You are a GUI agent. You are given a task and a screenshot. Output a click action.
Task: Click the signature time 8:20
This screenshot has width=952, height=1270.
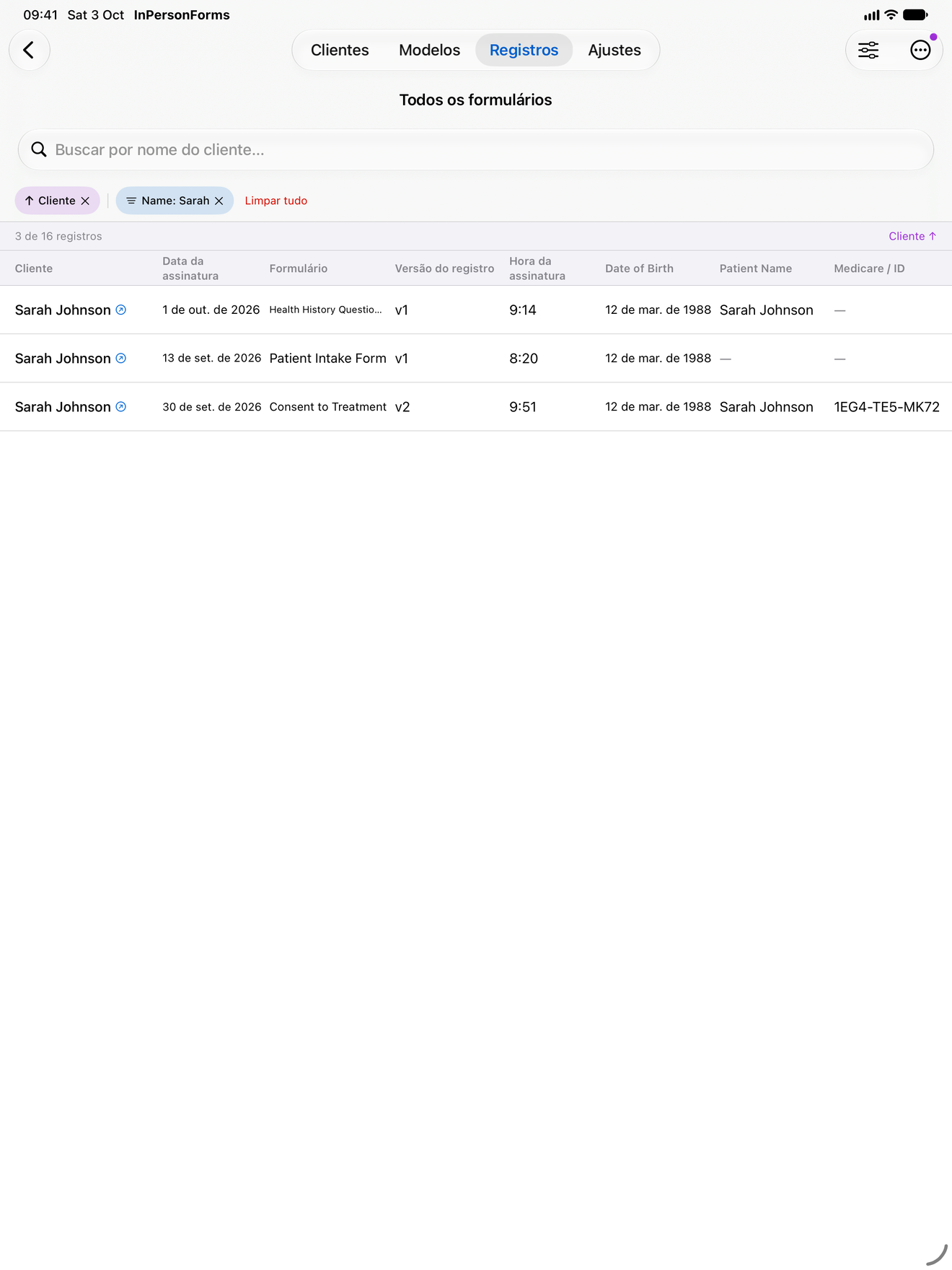point(524,358)
